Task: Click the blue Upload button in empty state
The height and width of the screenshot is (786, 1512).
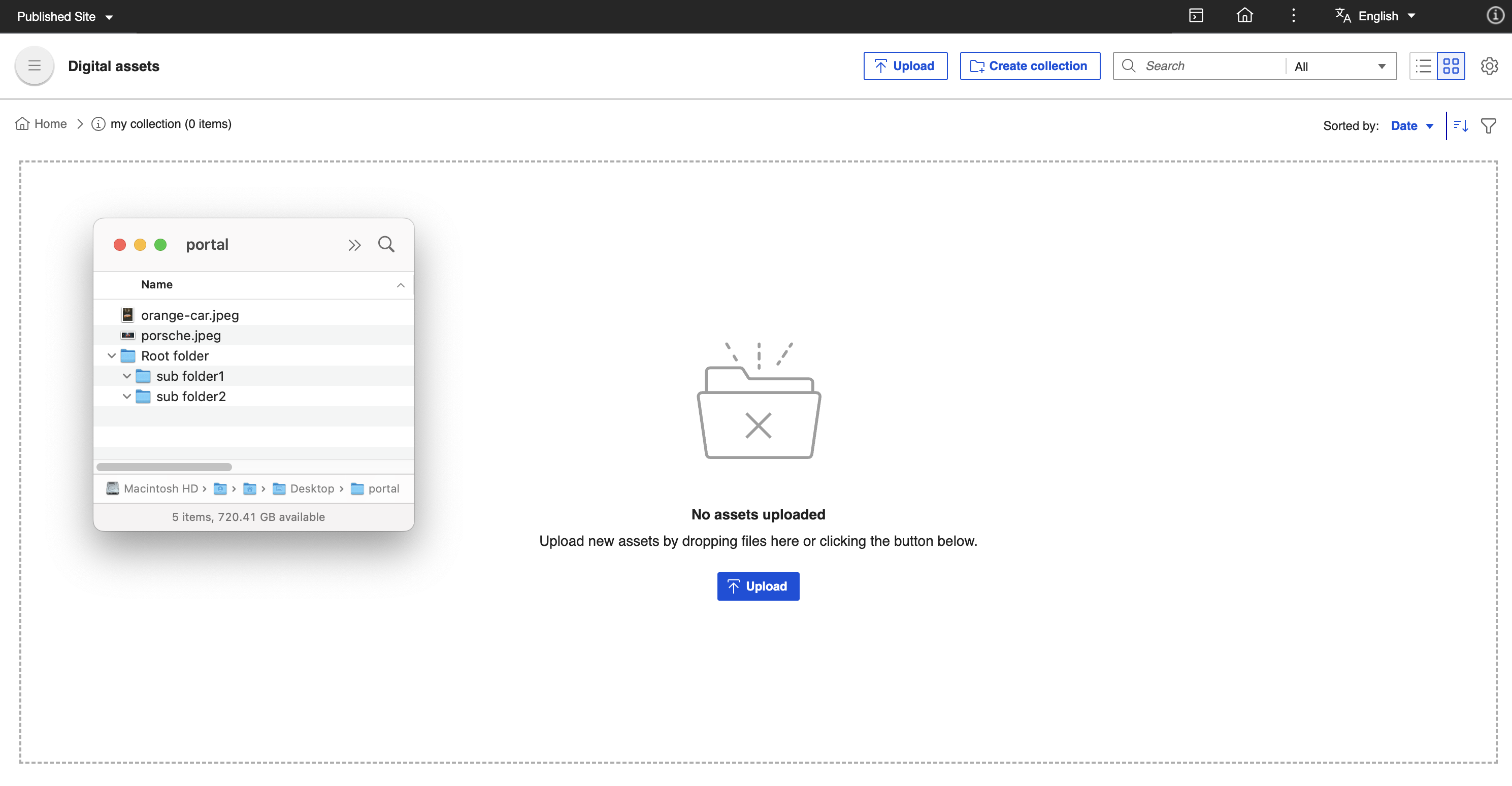Action: tap(758, 586)
